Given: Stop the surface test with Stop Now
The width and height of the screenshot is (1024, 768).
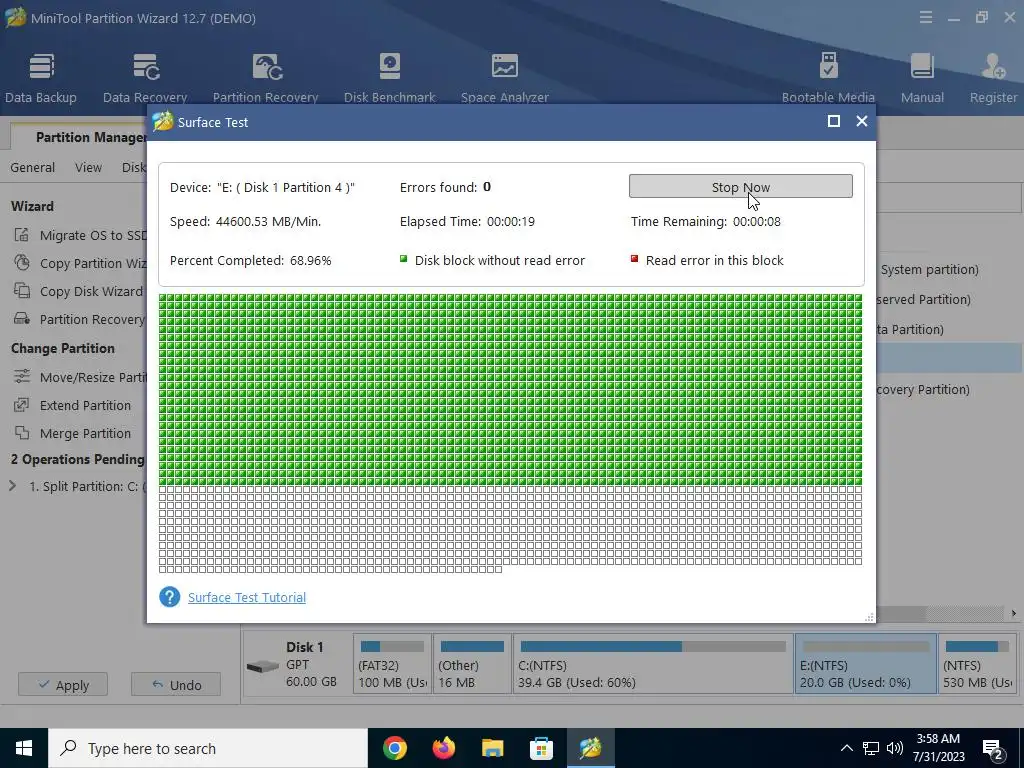Looking at the screenshot, I should (x=741, y=187).
